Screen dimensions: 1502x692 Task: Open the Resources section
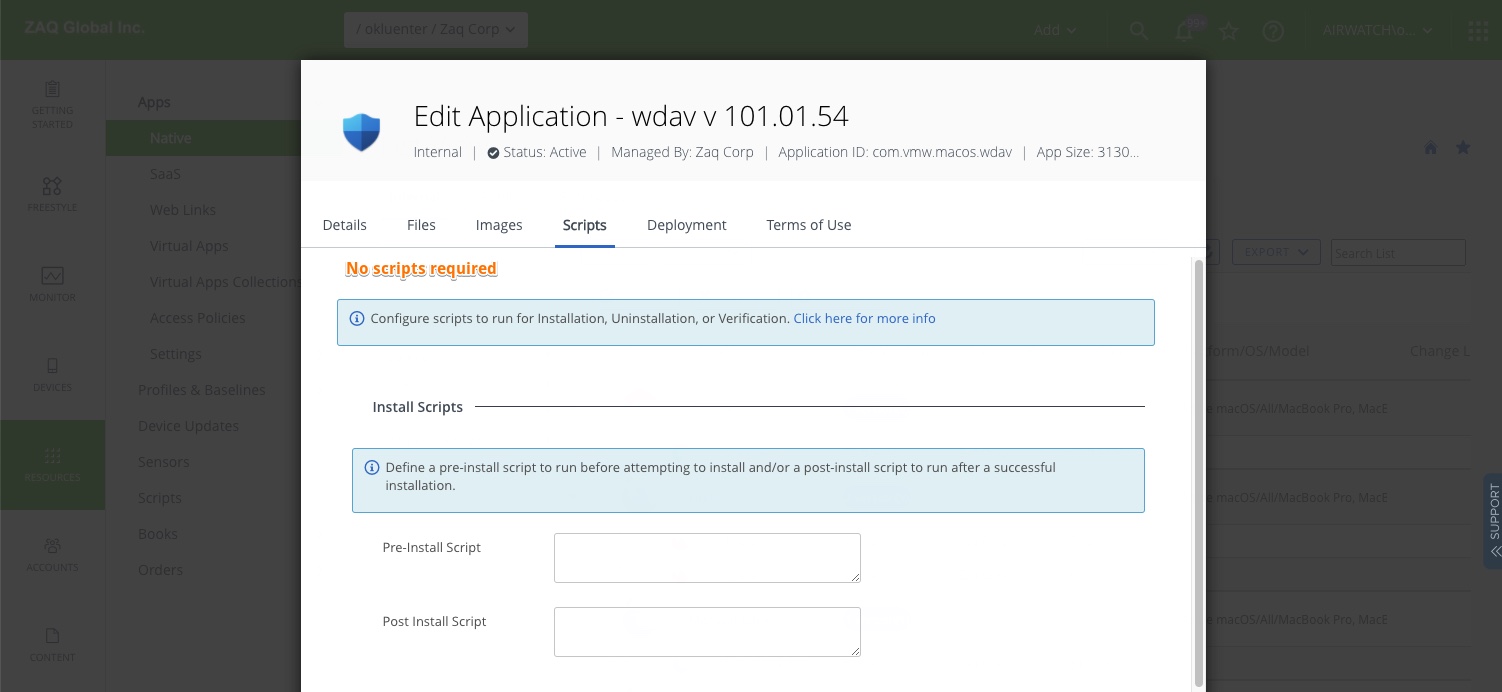tap(52, 463)
